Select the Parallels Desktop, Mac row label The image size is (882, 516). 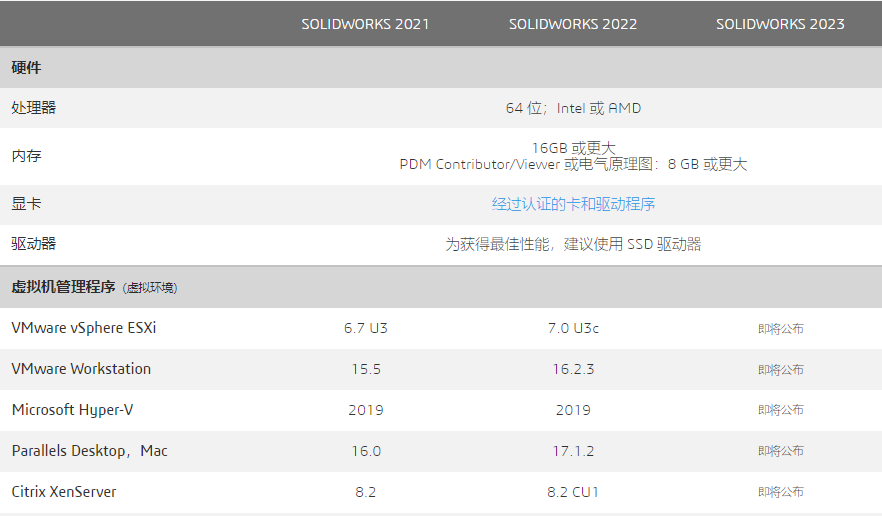tap(89, 451)
